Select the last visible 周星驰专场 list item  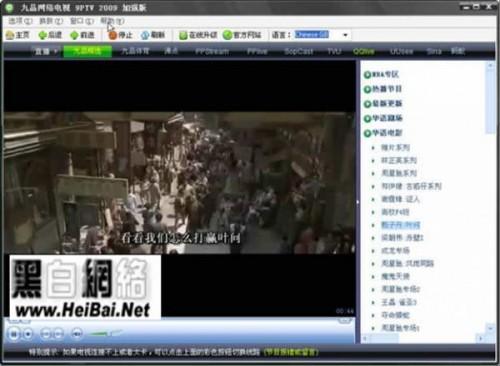point(400,328)
